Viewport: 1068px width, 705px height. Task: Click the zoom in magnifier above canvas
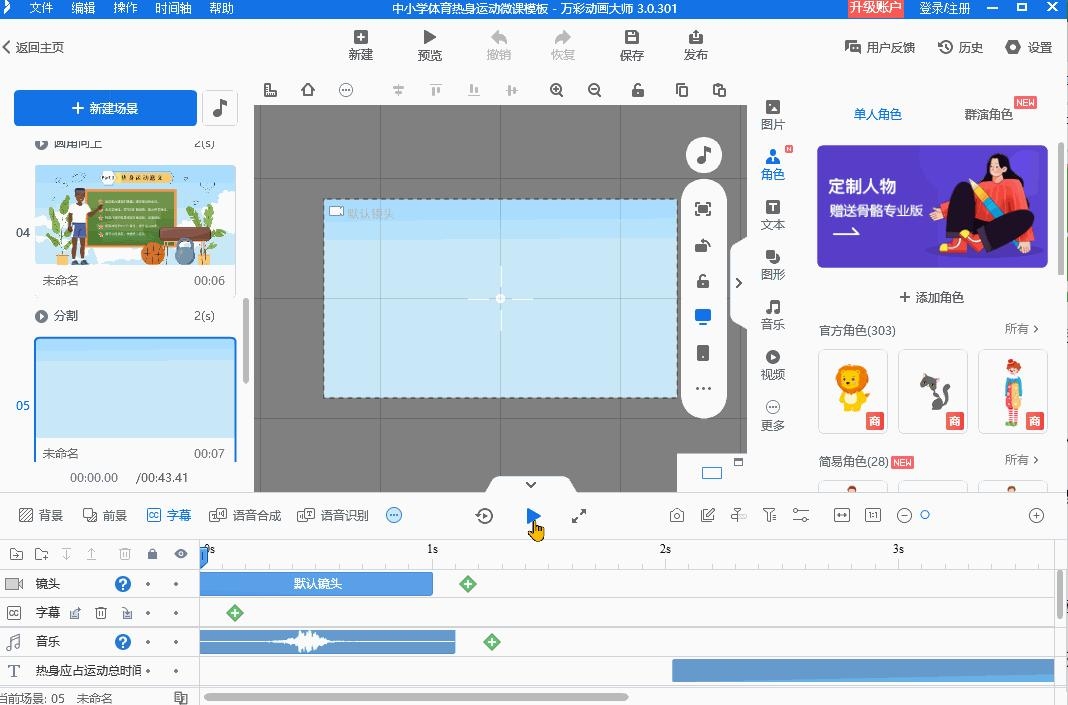(x=557, y=90)
